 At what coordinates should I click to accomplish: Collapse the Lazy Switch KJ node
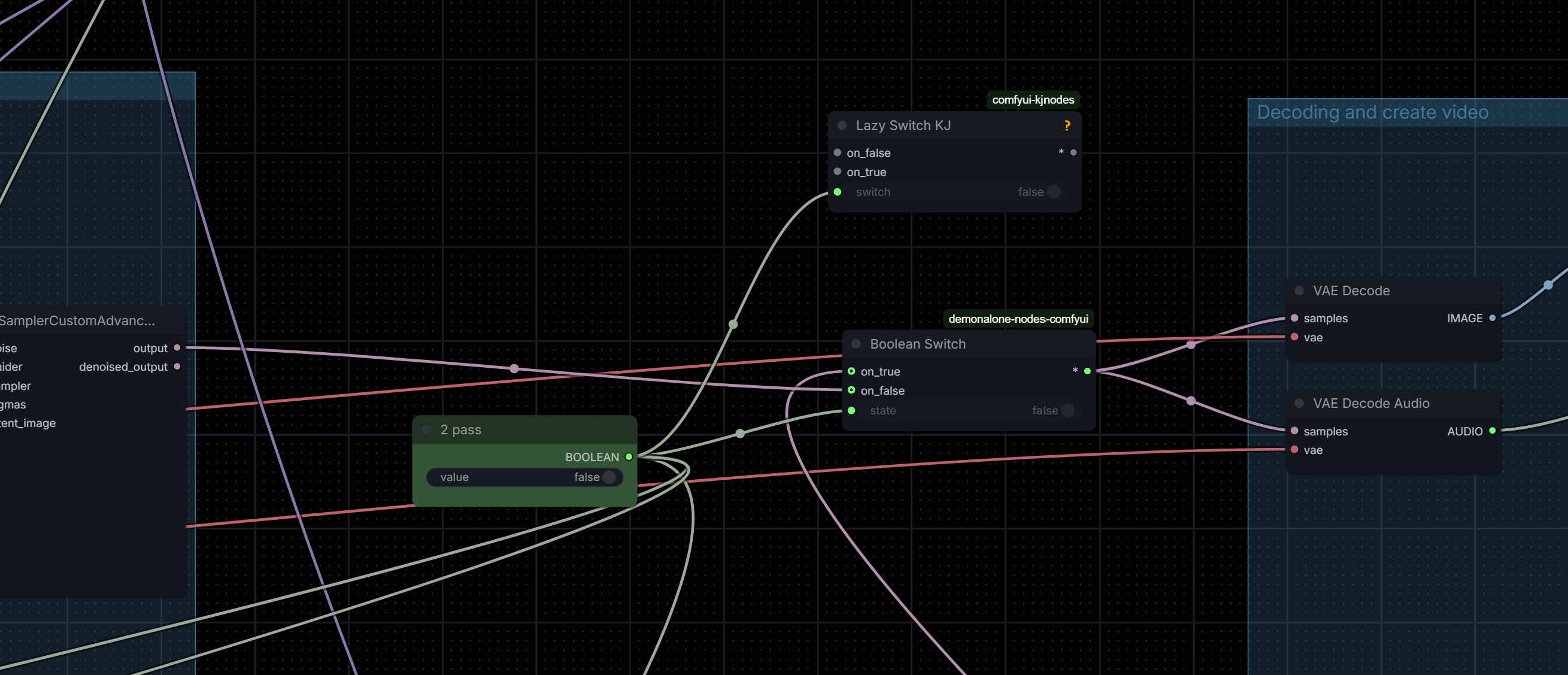[842, 126]
